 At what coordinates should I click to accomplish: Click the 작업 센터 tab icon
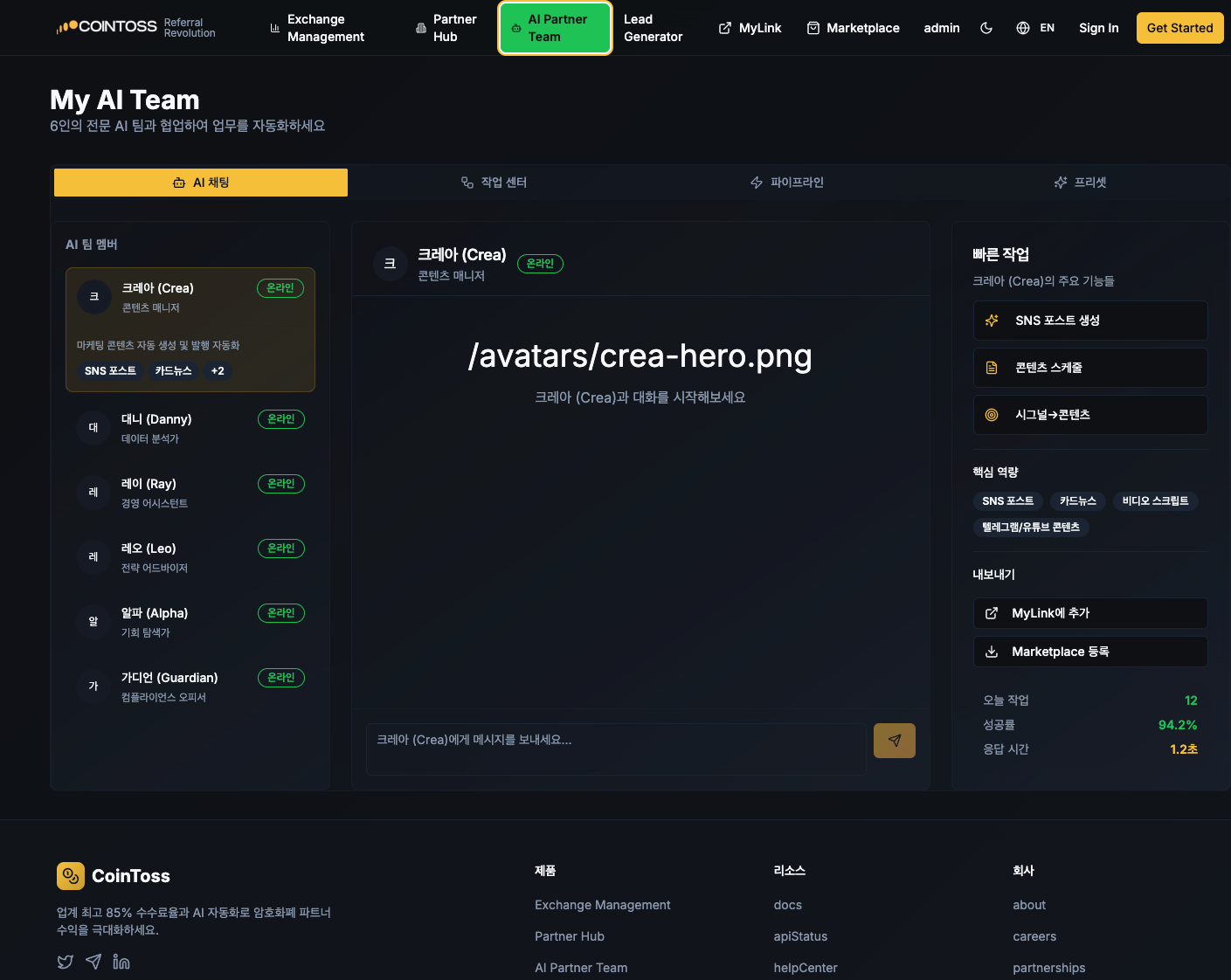467,183
